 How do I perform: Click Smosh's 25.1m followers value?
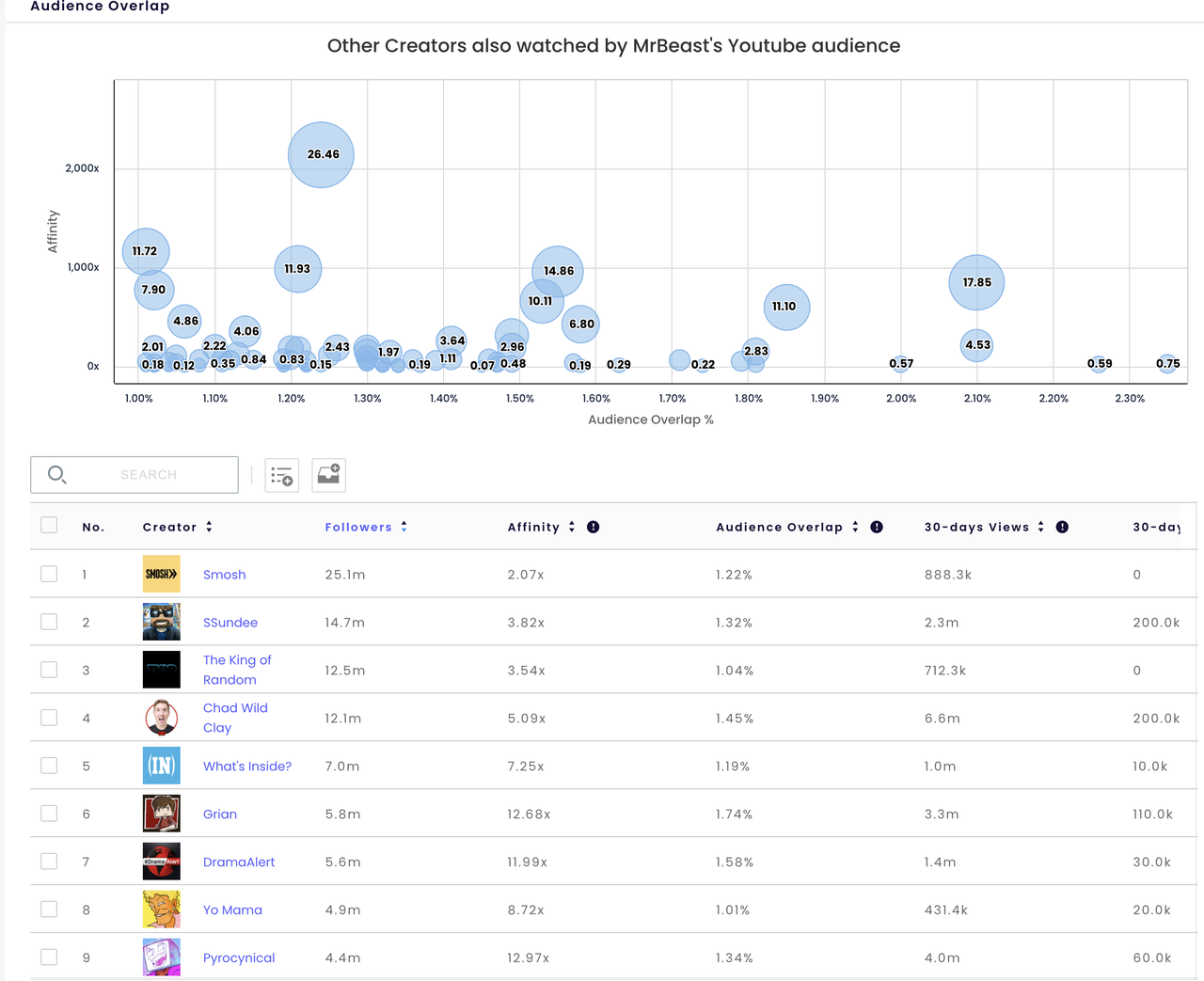coord(345,575)
